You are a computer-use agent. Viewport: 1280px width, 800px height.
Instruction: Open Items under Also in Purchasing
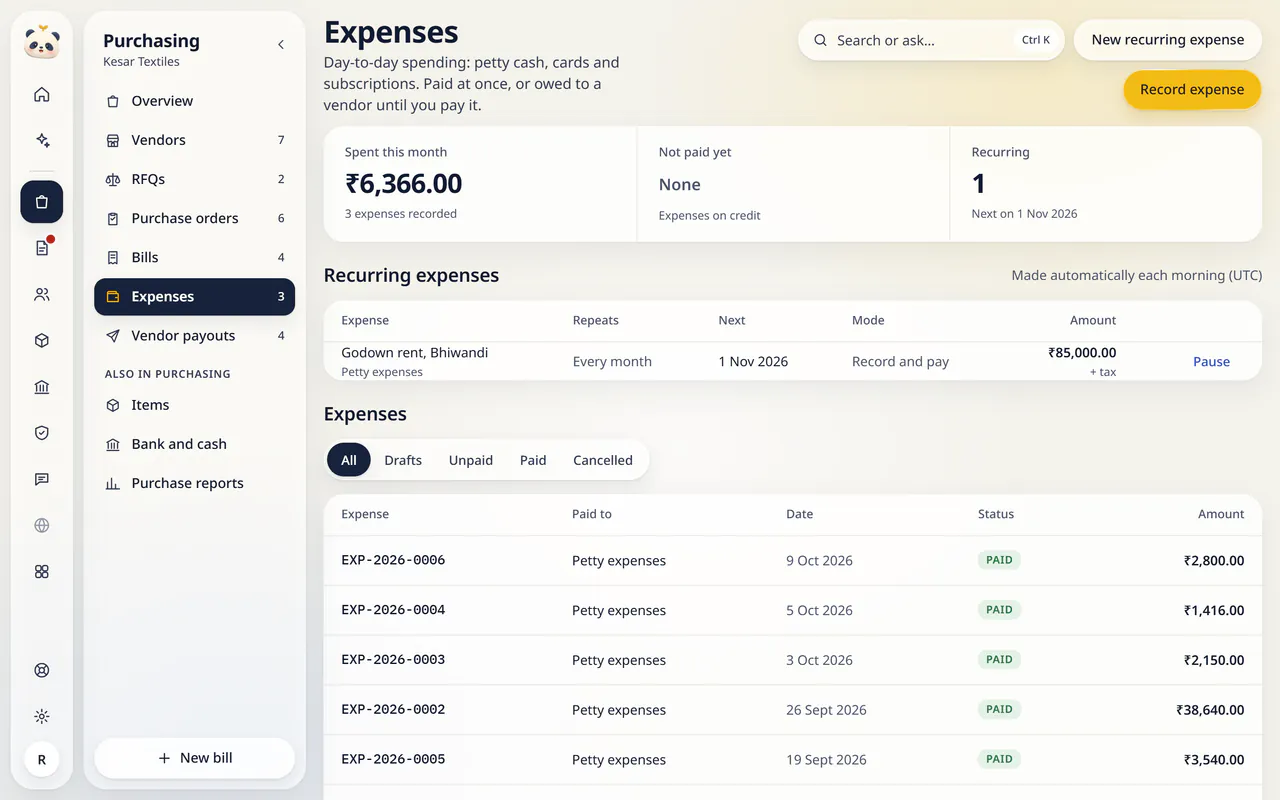coord(194,405)
